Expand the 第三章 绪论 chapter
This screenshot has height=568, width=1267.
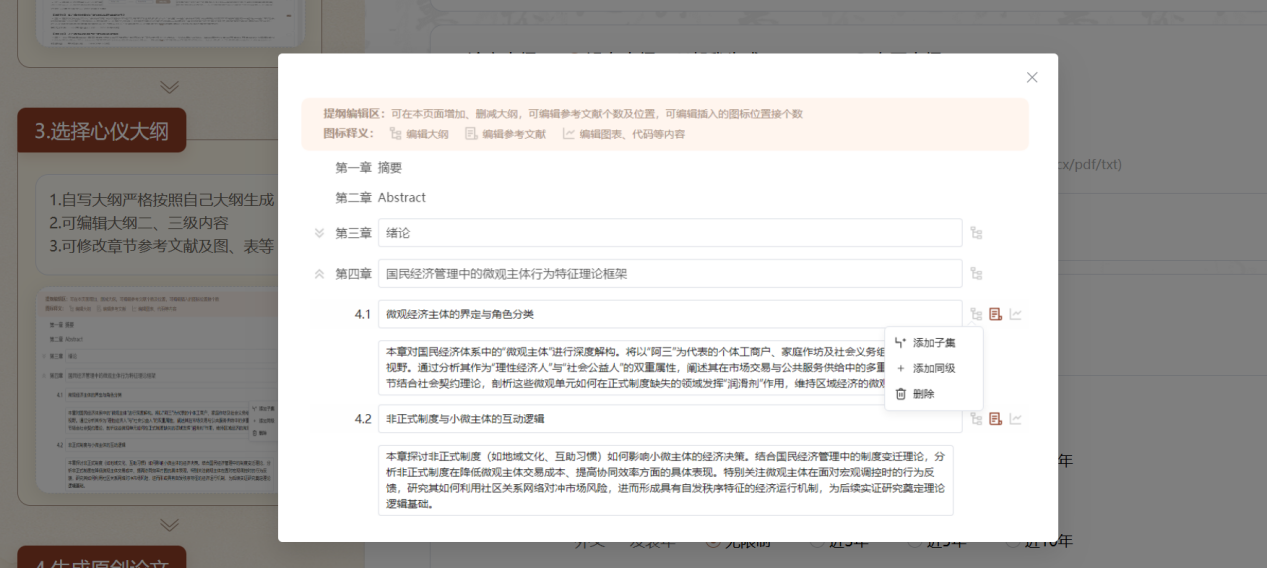(319, 233)
